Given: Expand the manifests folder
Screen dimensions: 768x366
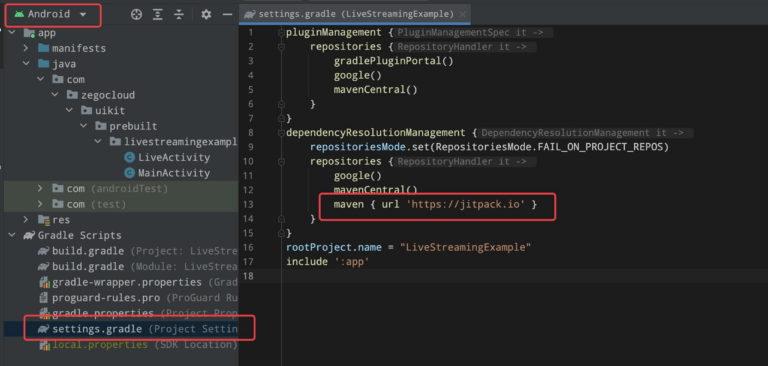Looking at the screenshot, I should point(26,49).
